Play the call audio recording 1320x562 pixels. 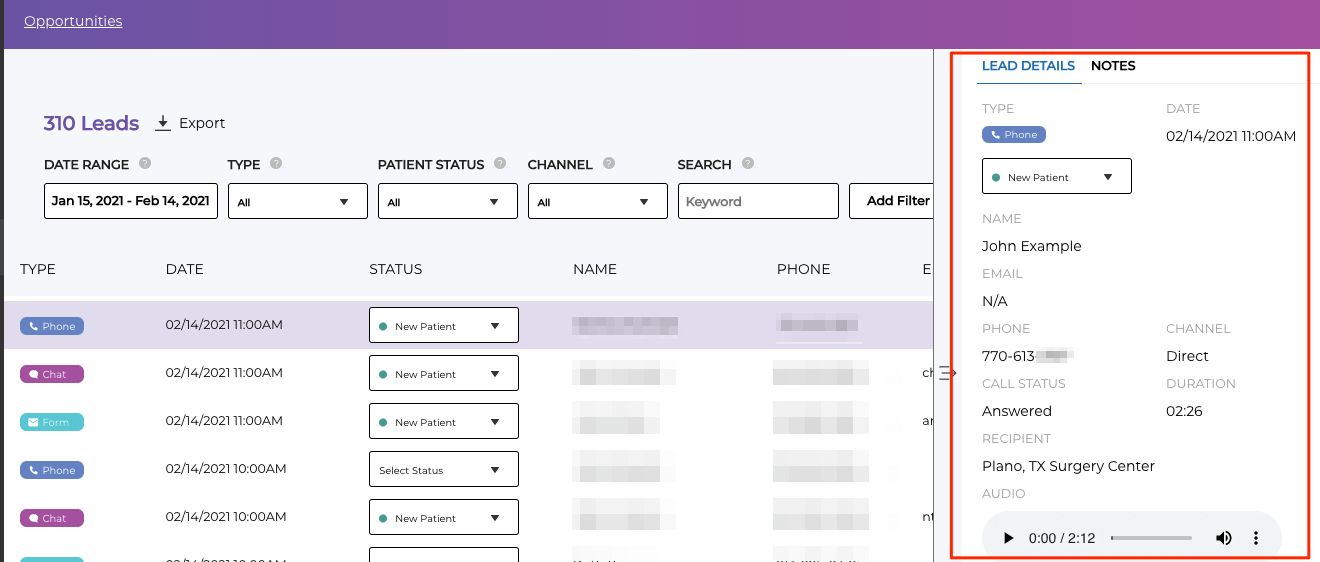point(1008,538)
